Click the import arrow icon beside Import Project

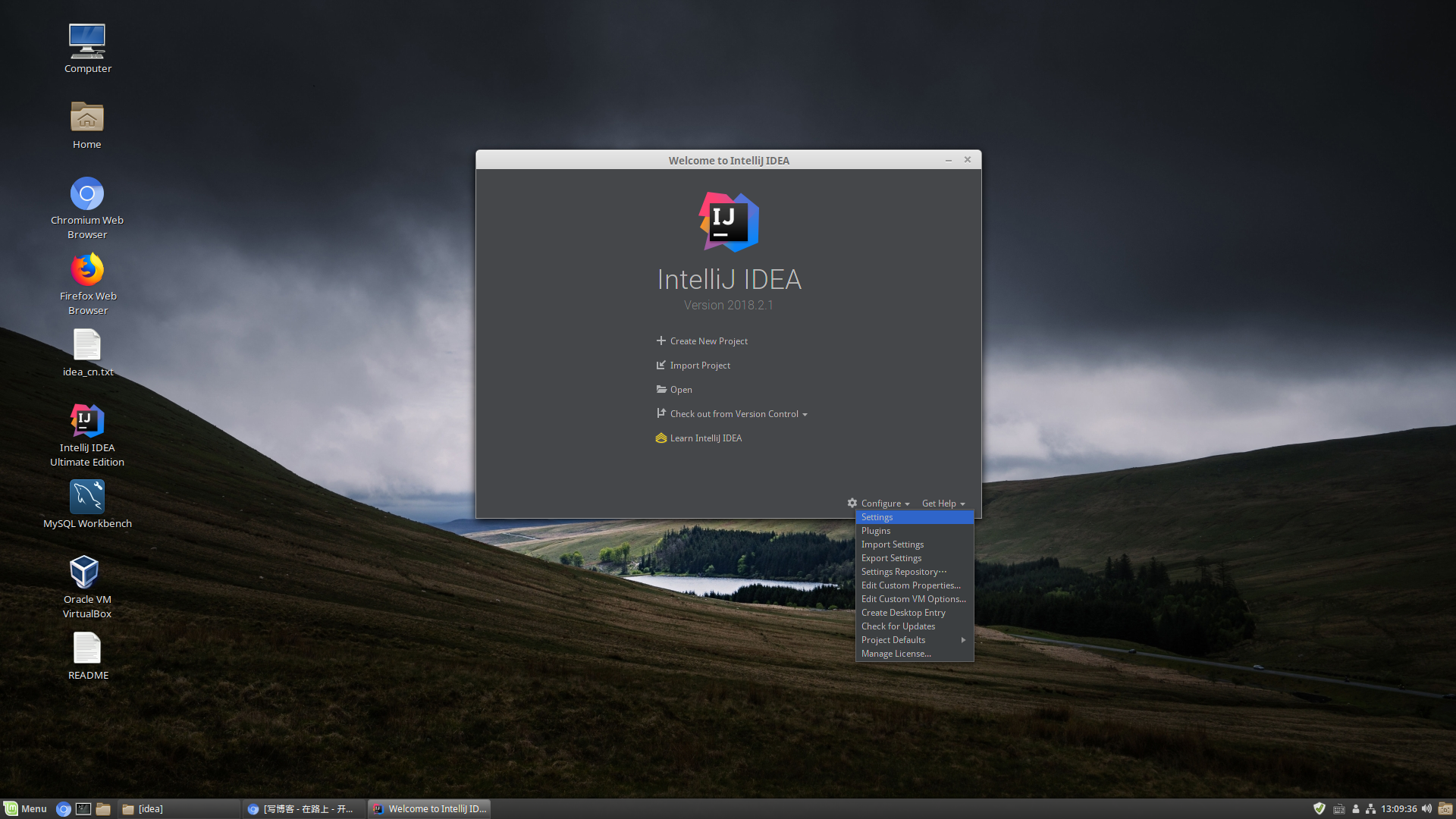coord(661,365)
